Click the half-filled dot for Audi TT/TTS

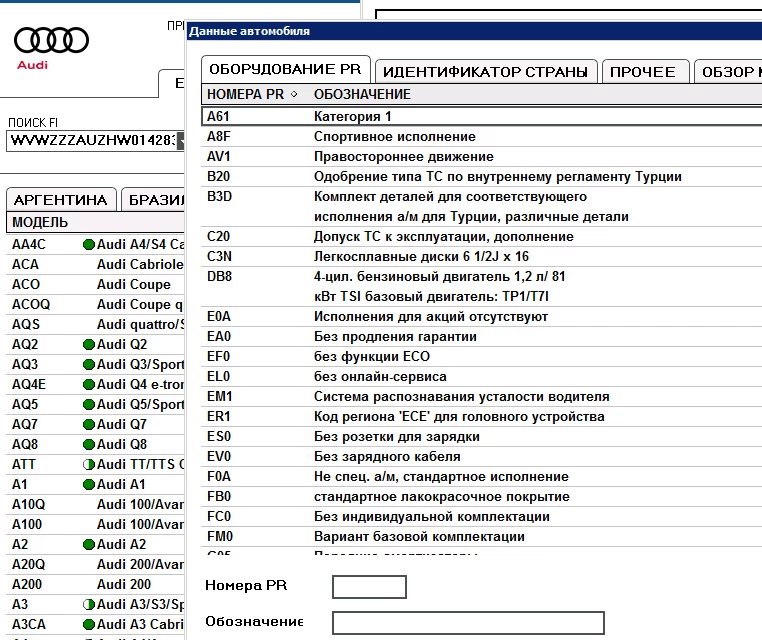click(x=88, y=465)
